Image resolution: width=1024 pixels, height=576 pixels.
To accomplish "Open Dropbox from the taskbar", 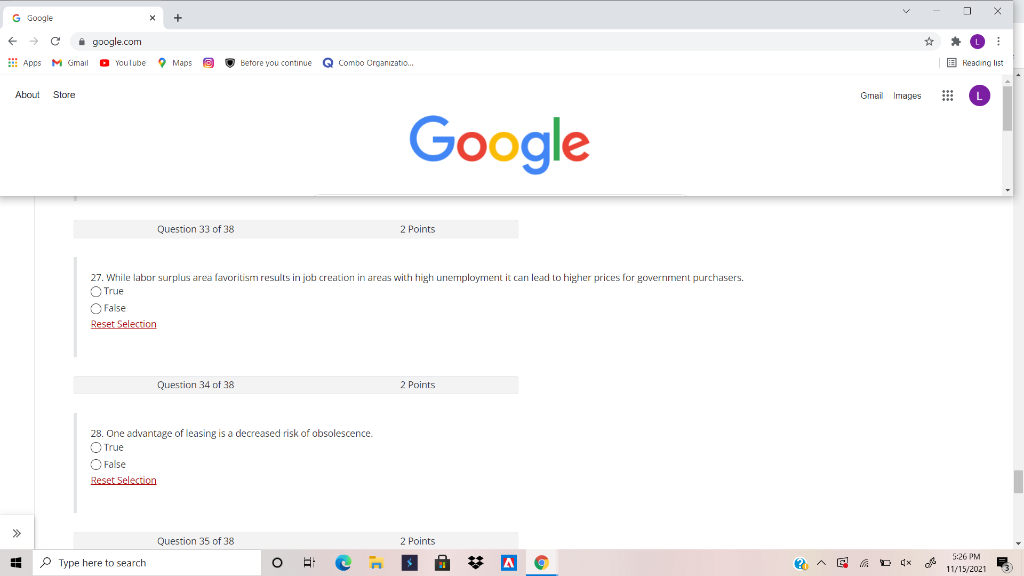I will (x=474, y=562).
